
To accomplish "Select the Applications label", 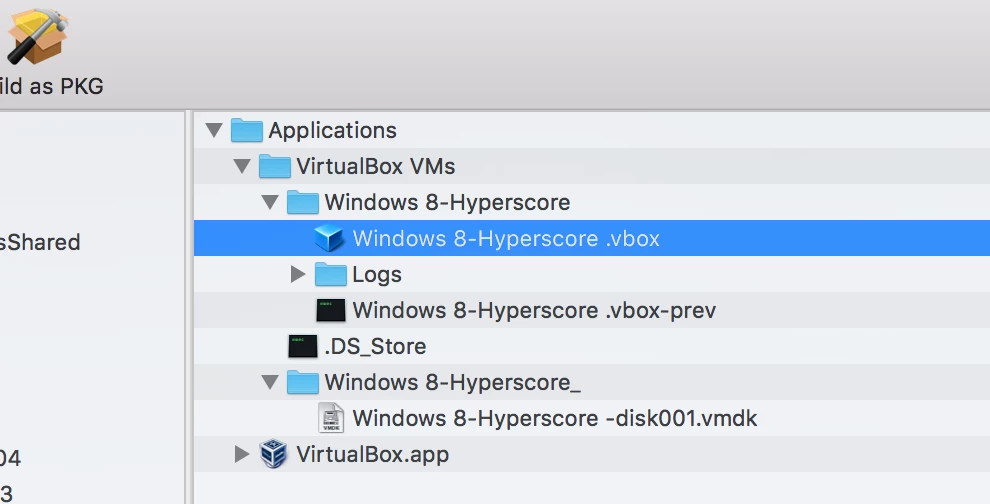I will click(x=333, y=131).
